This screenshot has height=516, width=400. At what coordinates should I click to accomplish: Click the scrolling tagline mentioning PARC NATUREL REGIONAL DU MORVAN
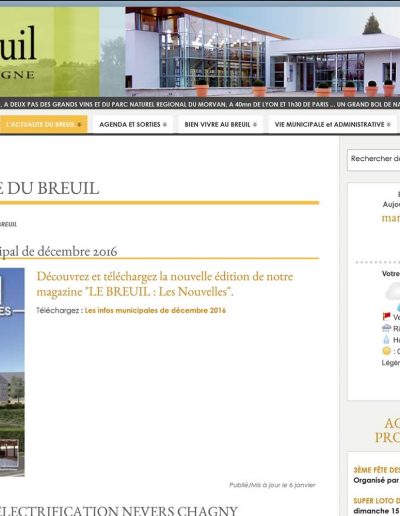coord(200,104)
